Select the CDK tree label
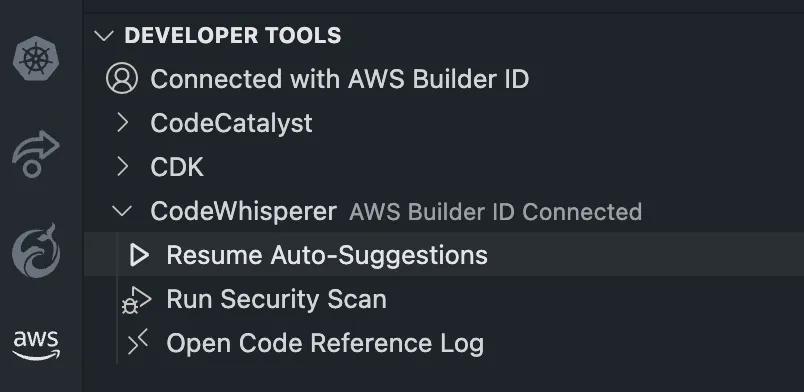Viewport: 804px width, 392px height. coord(177,167)
